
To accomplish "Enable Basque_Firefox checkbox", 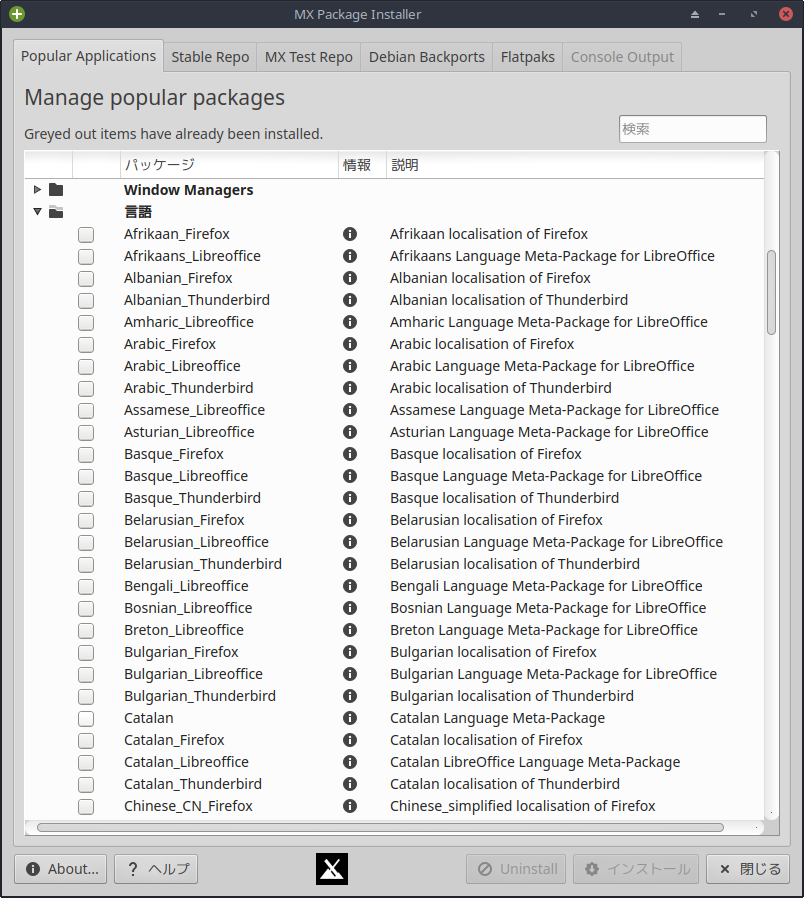I will (86, 455).
